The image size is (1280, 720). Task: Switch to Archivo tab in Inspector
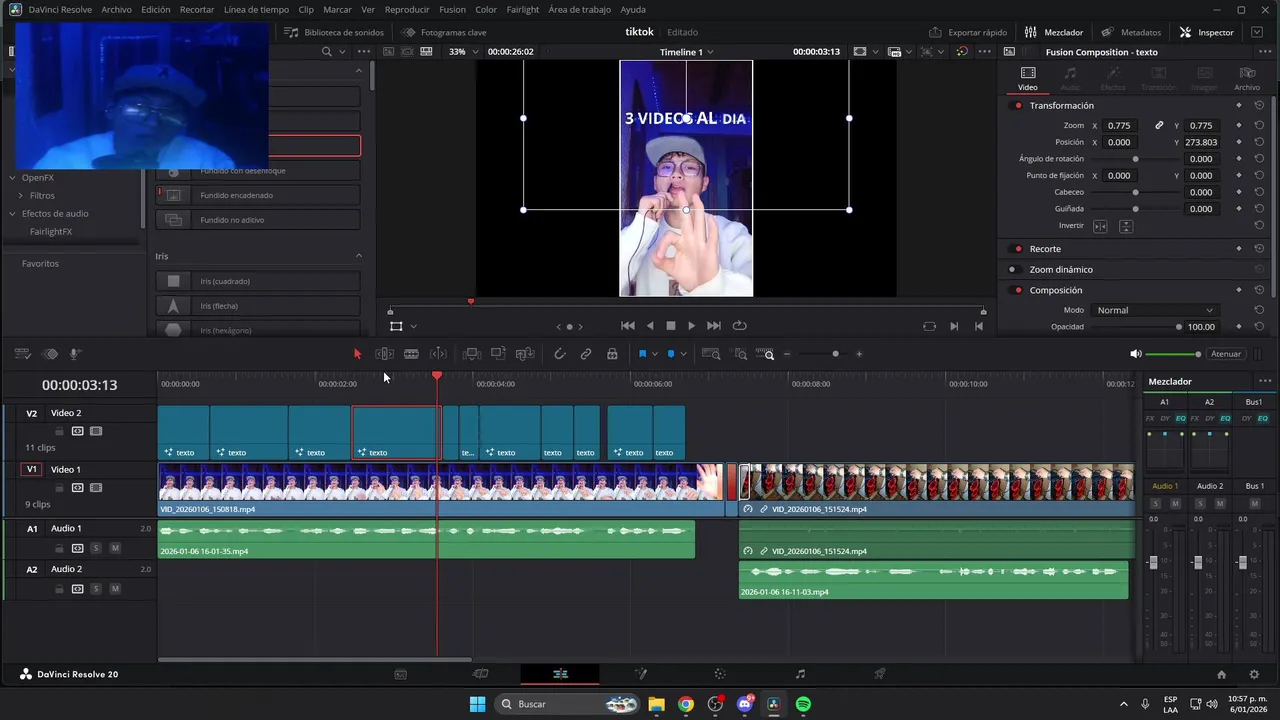[x=1247, y=78]
